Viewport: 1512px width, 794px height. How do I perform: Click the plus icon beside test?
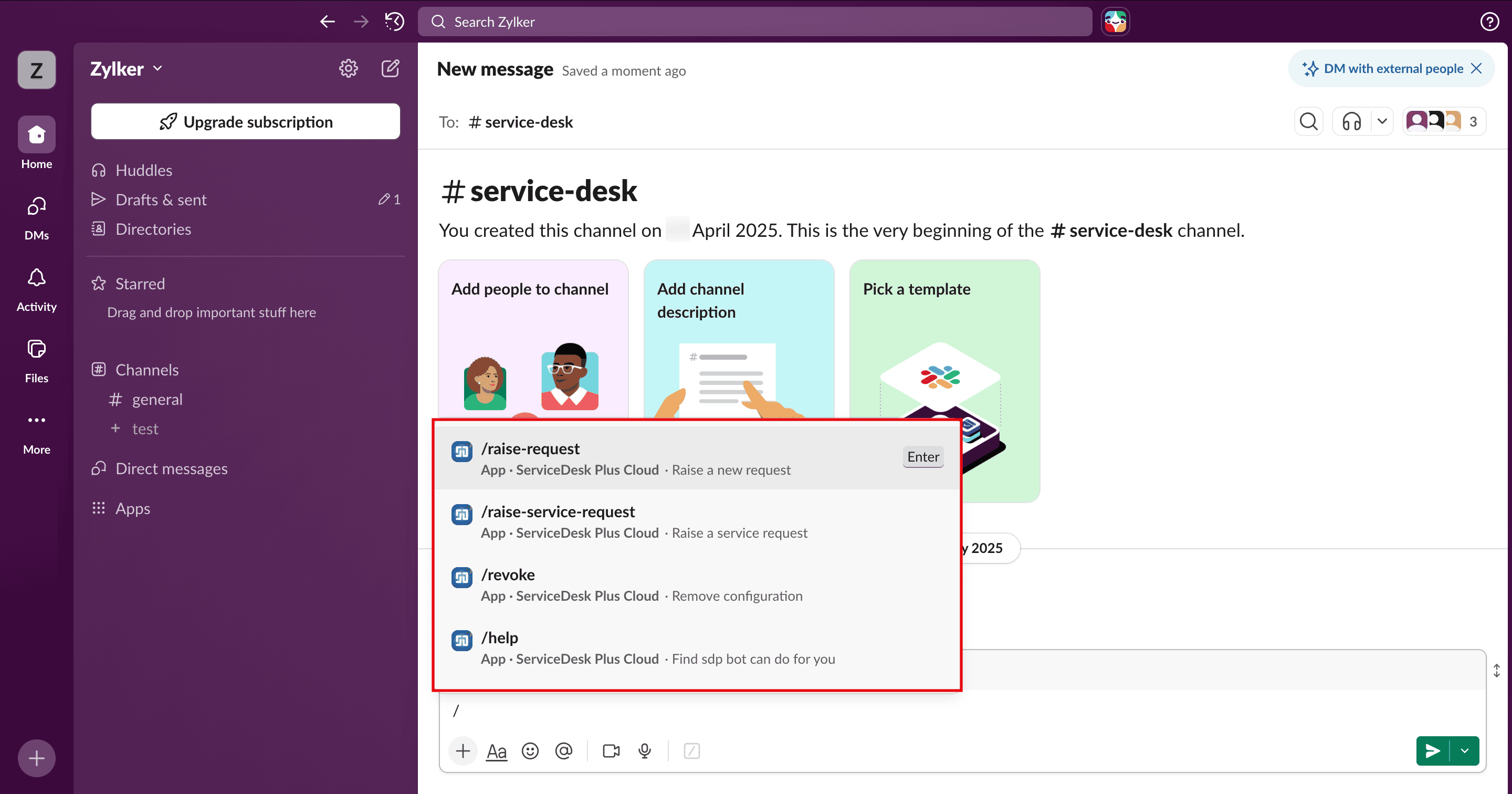point(115,429)
